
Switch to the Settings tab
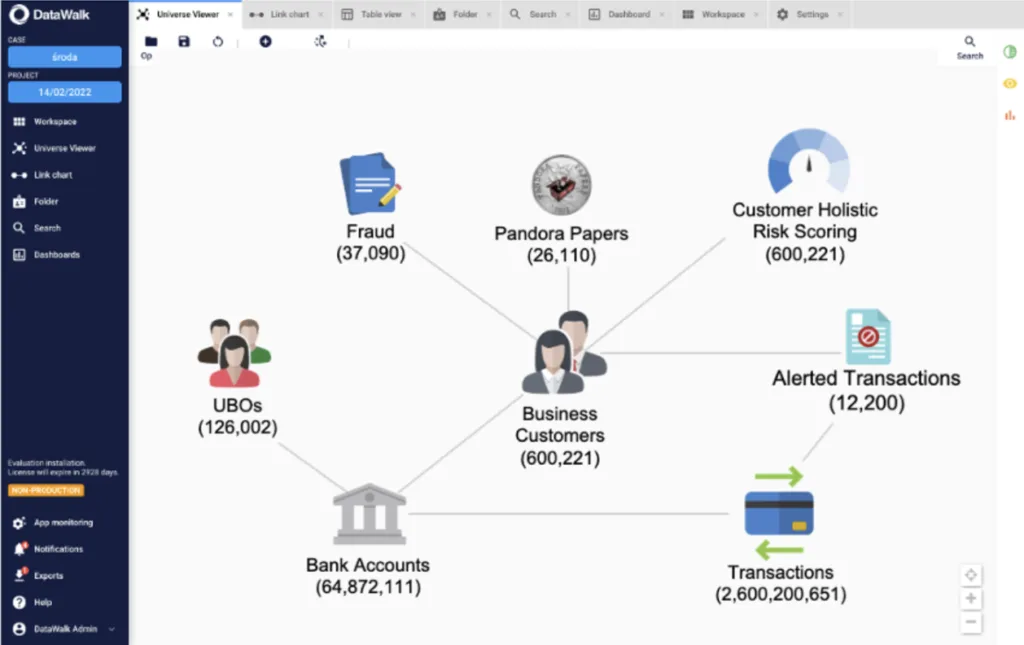[x=811, y=14]
